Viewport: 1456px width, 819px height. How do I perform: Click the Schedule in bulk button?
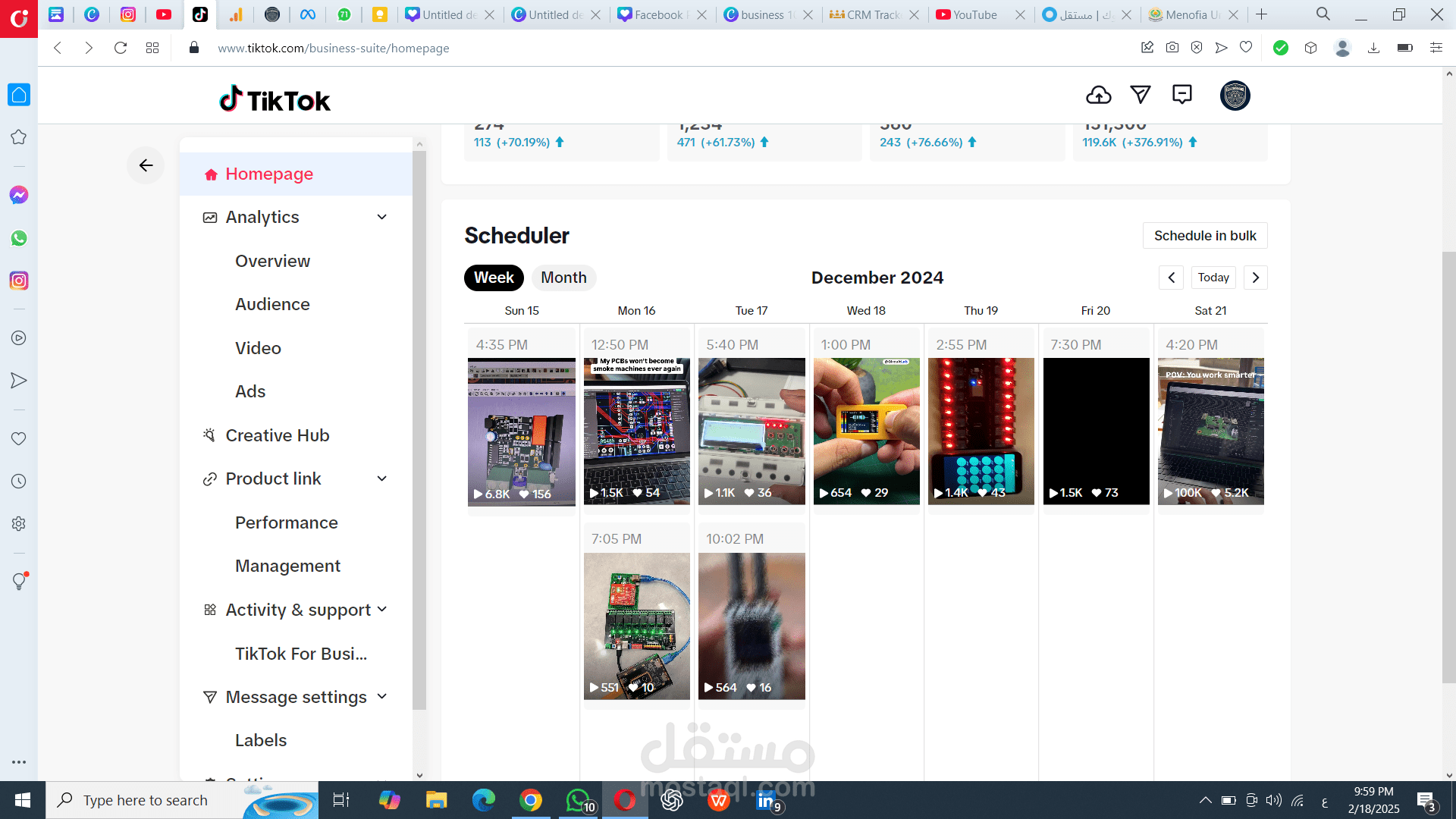pos(1204,236)
